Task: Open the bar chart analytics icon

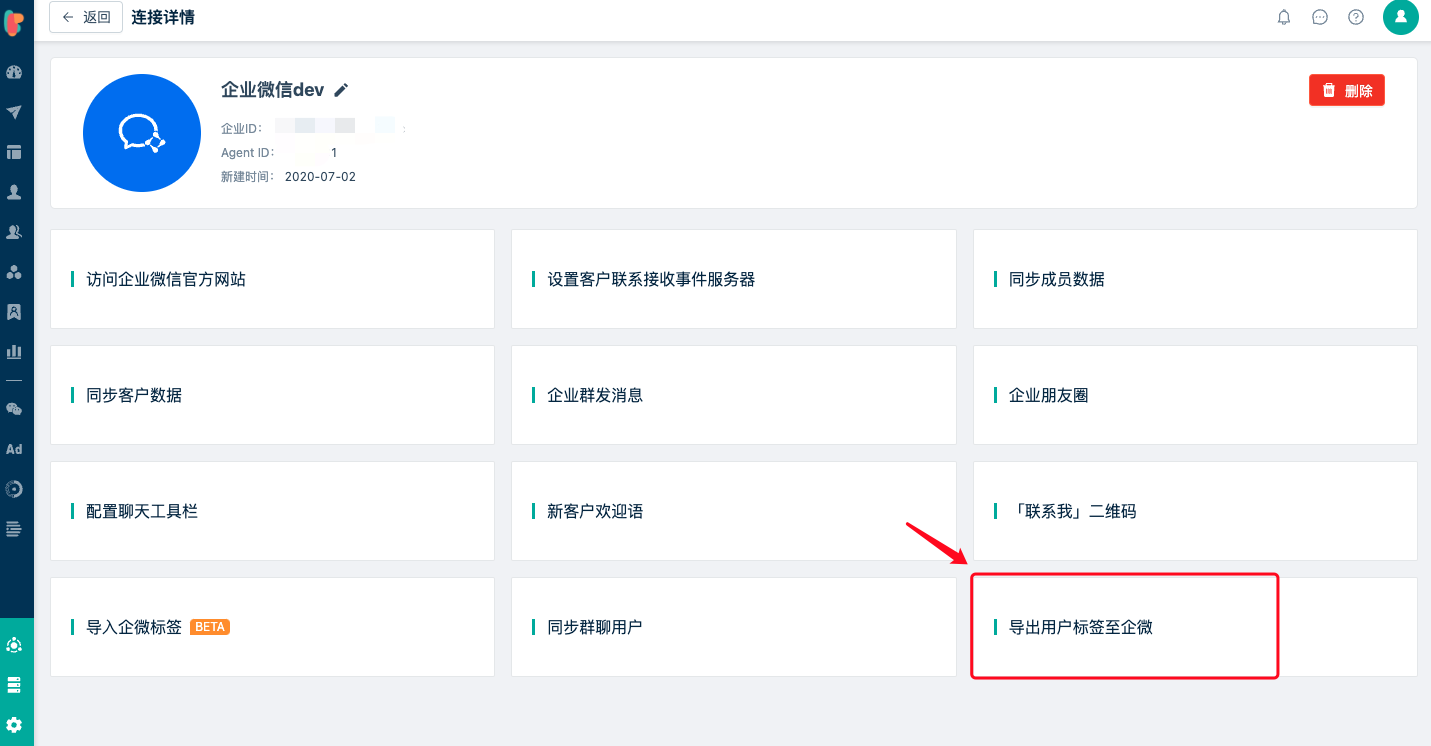Action: [14, 352]
